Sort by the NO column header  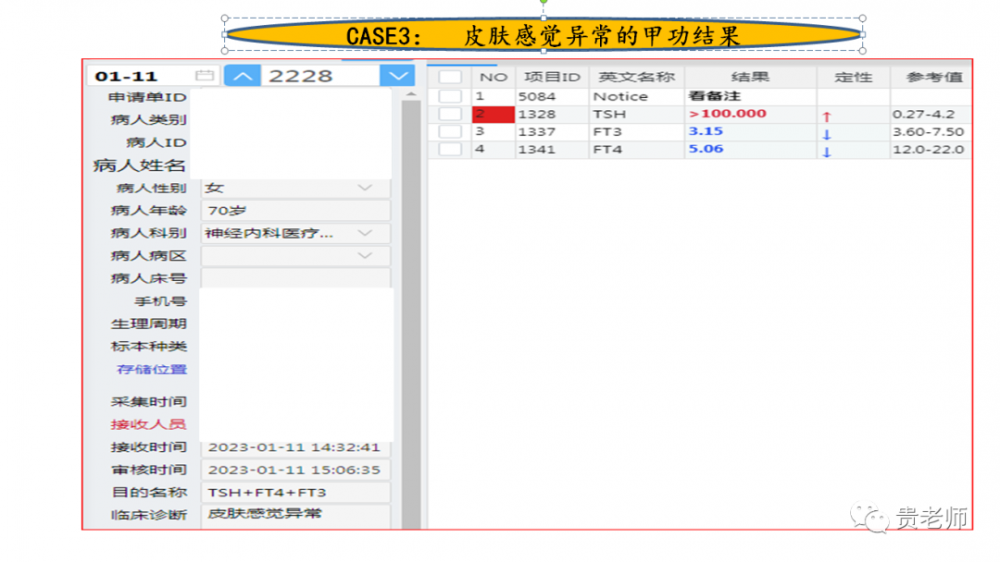click(494, 77)
